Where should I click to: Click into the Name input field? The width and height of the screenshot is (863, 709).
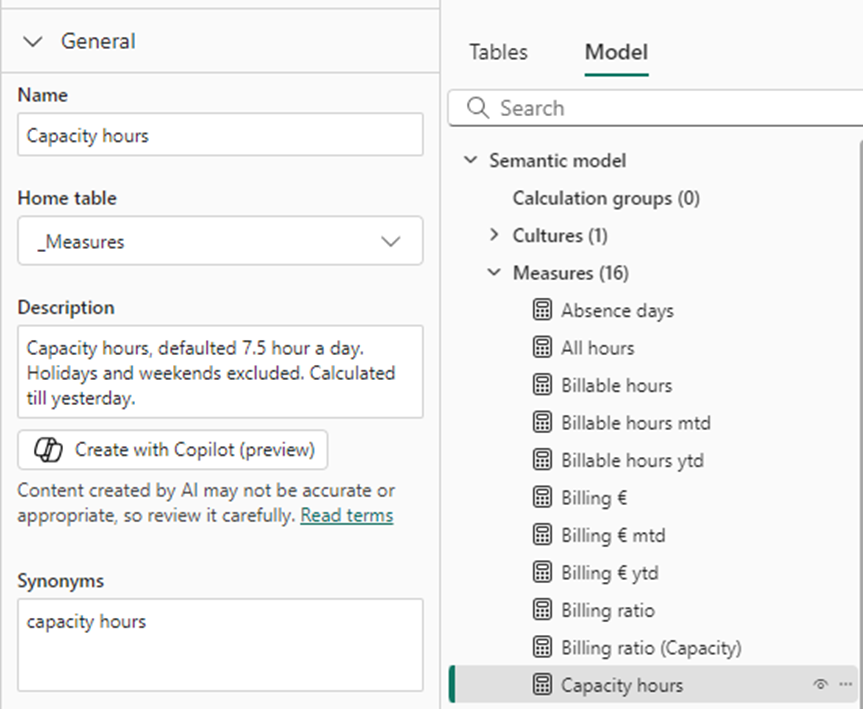[x=220, y=135]
